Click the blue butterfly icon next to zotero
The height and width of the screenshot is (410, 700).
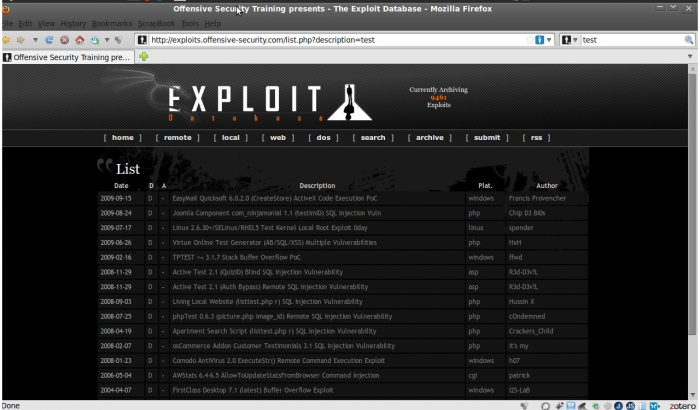[654, 406]
